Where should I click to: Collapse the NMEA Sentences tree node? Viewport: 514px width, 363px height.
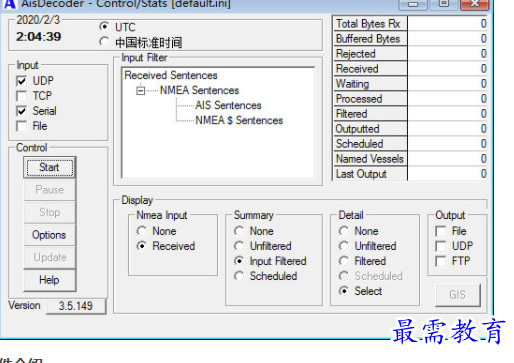pos(141,90)
